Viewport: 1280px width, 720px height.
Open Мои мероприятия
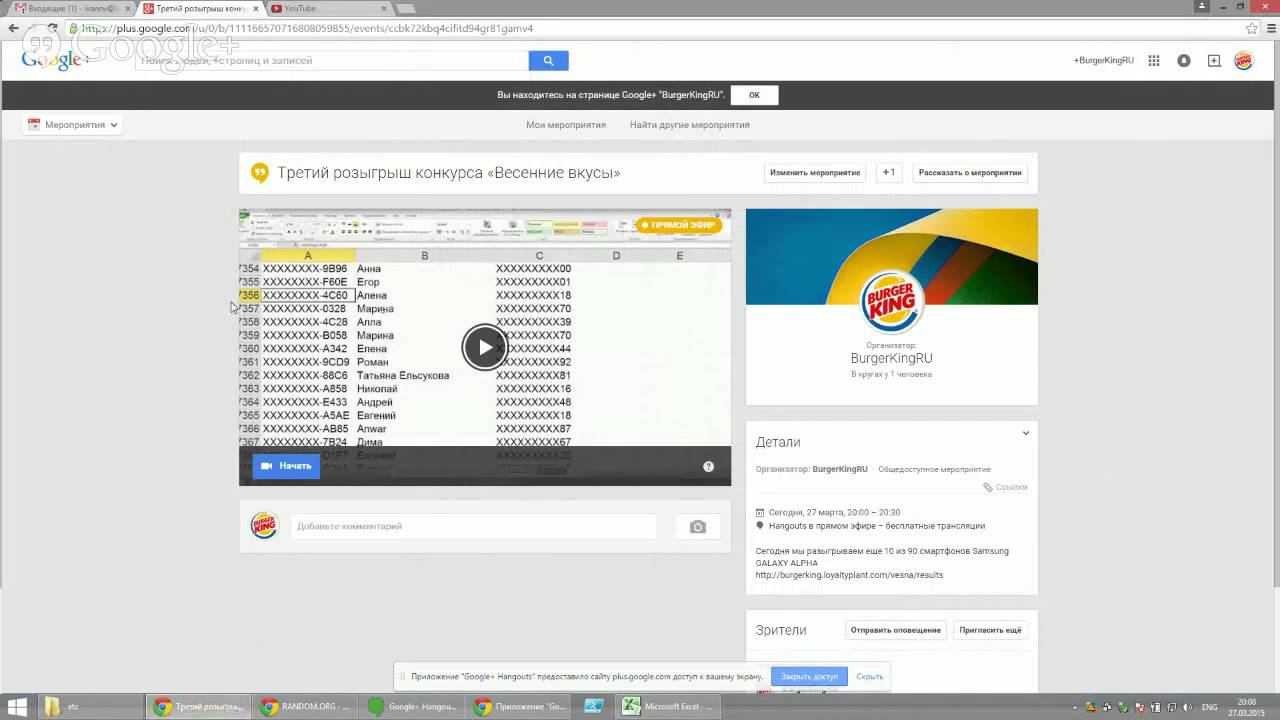pyautogui.click(x=566, y=125)
